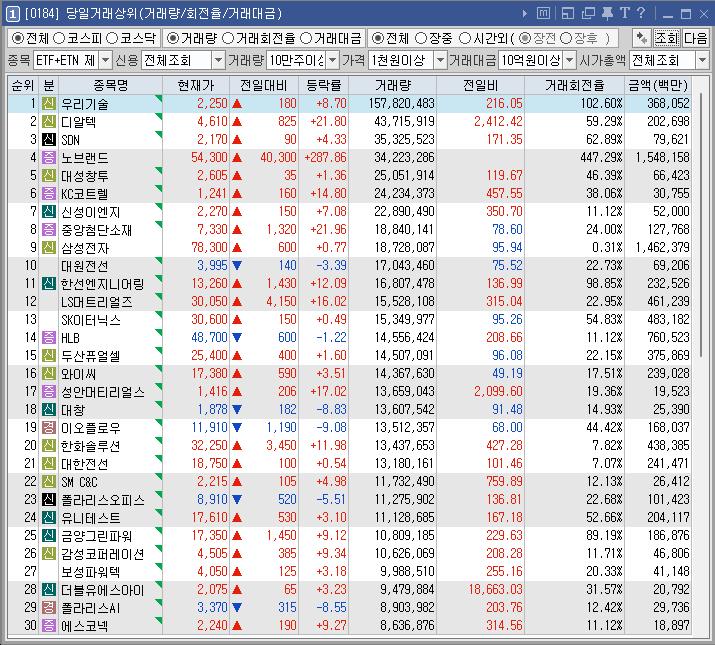Click the screen number 1 icon in title bar
This screenshot has width=715, height=645.
12,14
